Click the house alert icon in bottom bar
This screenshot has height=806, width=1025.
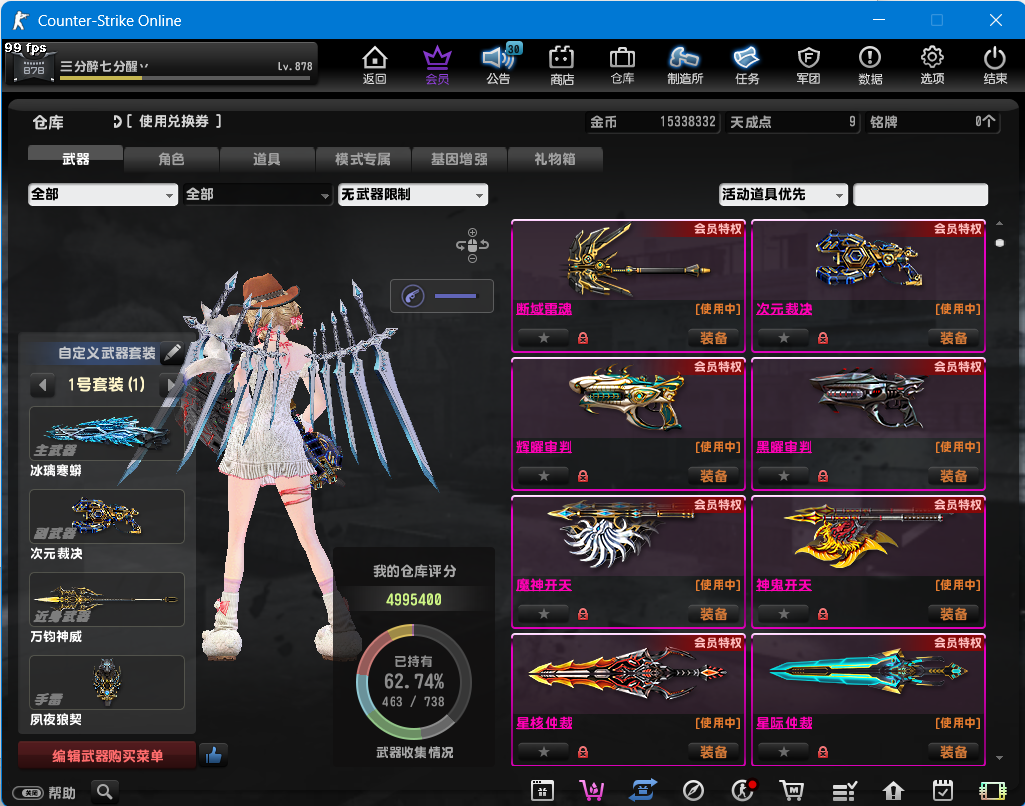(893, 790)
